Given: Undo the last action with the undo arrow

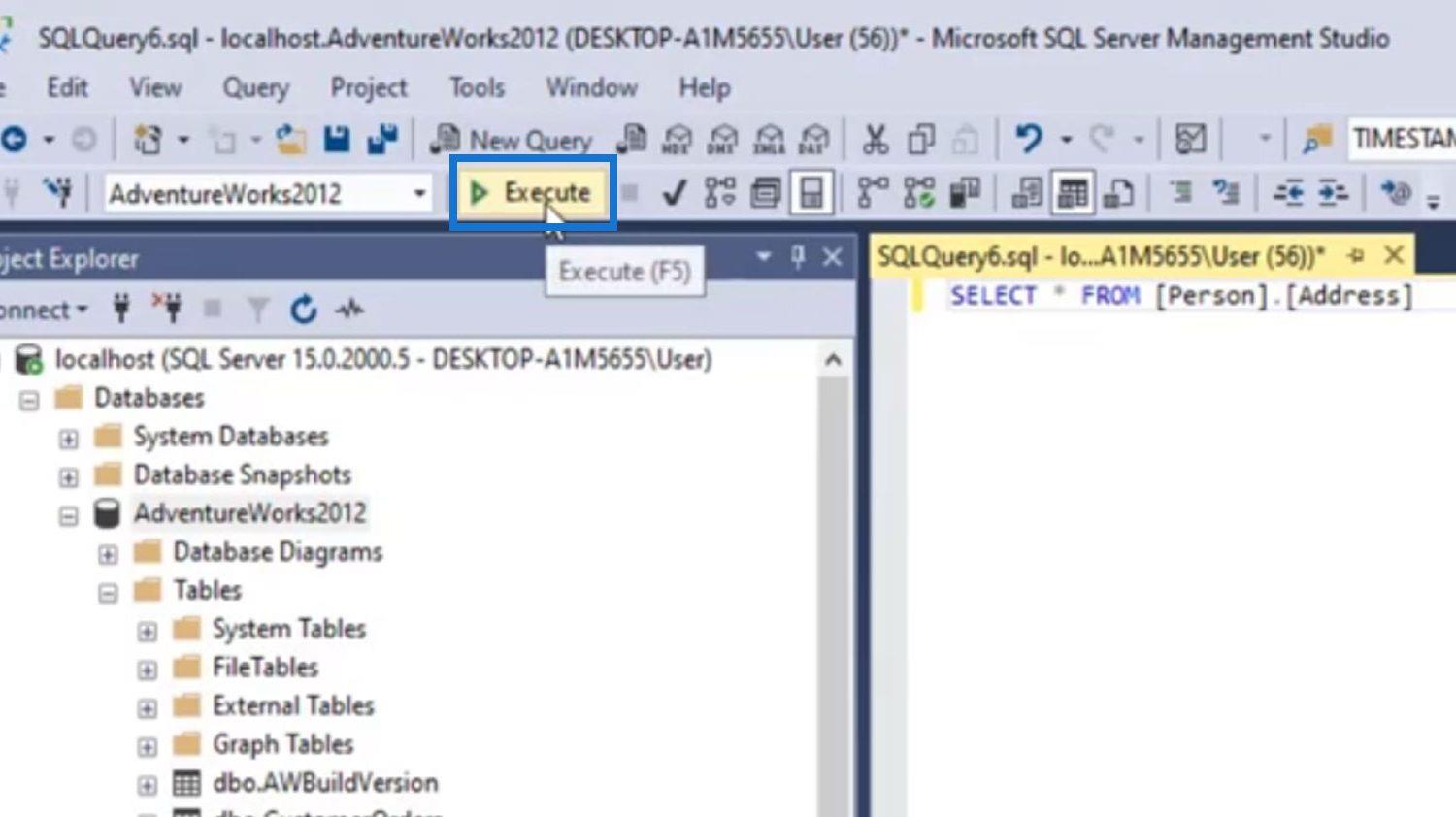Looking at the screenshot, I should (x=1029, y=139).
